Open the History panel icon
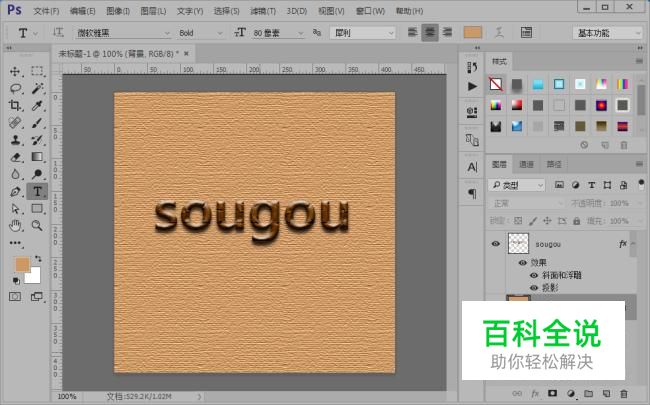The height and width of the screenshot is (405, 650). [x=472, y=68]
